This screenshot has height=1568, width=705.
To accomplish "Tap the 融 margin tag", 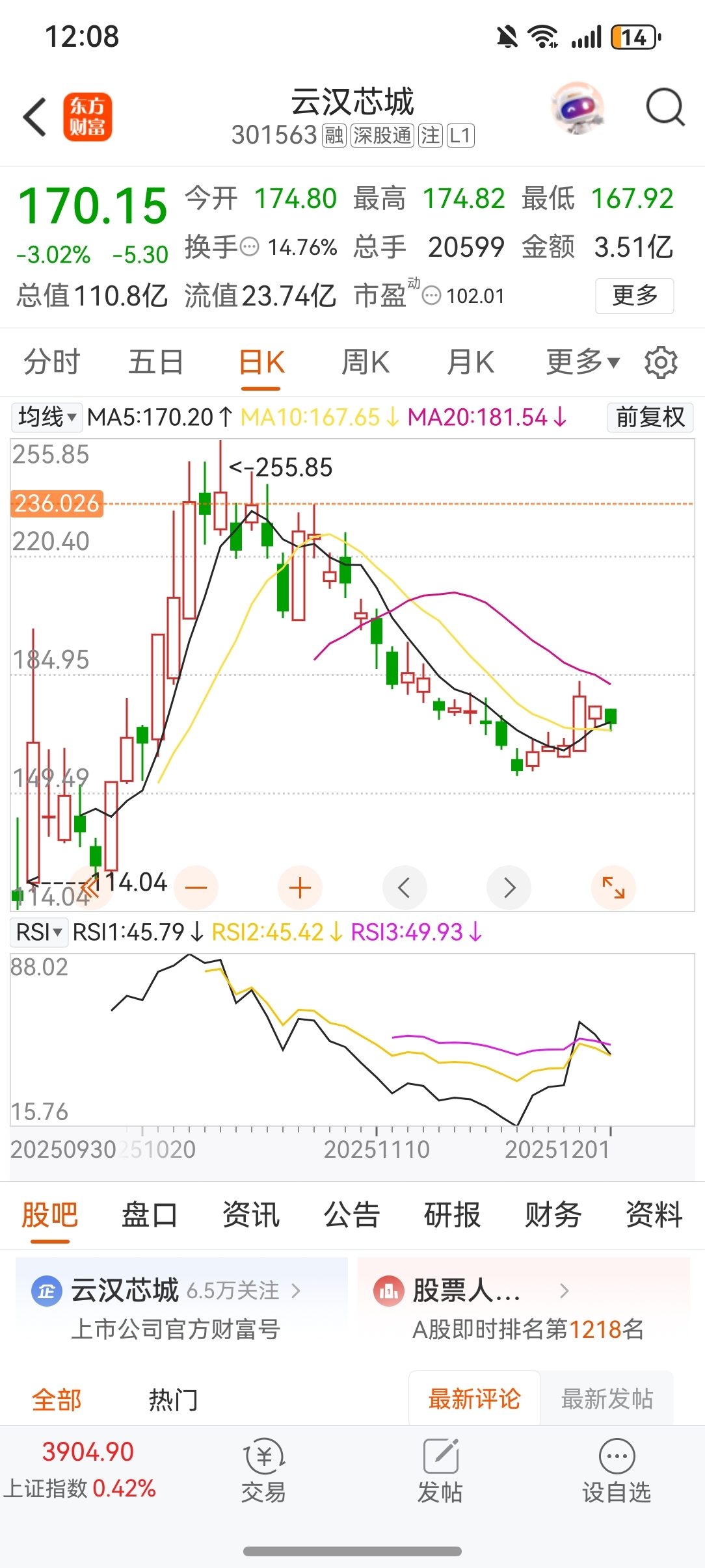I will (334, 135).
